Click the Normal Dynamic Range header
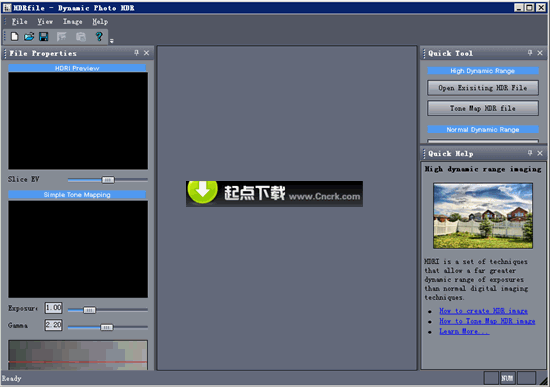550x387 pixels. tap(483, 129)
